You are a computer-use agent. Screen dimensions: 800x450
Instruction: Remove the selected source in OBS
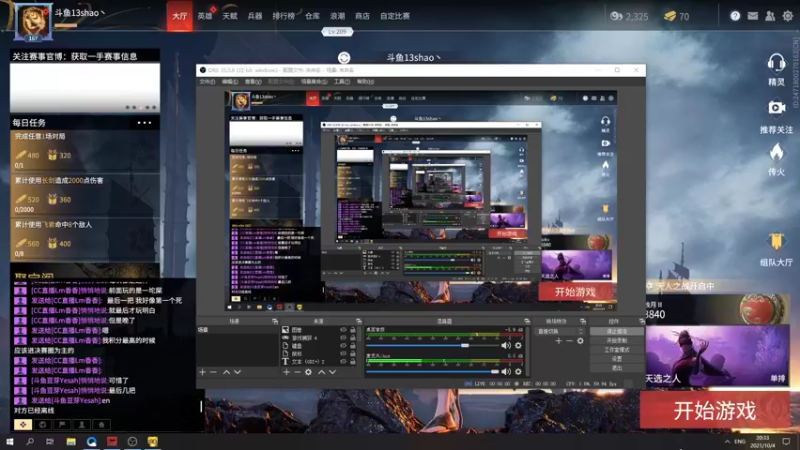coord(297,372)
